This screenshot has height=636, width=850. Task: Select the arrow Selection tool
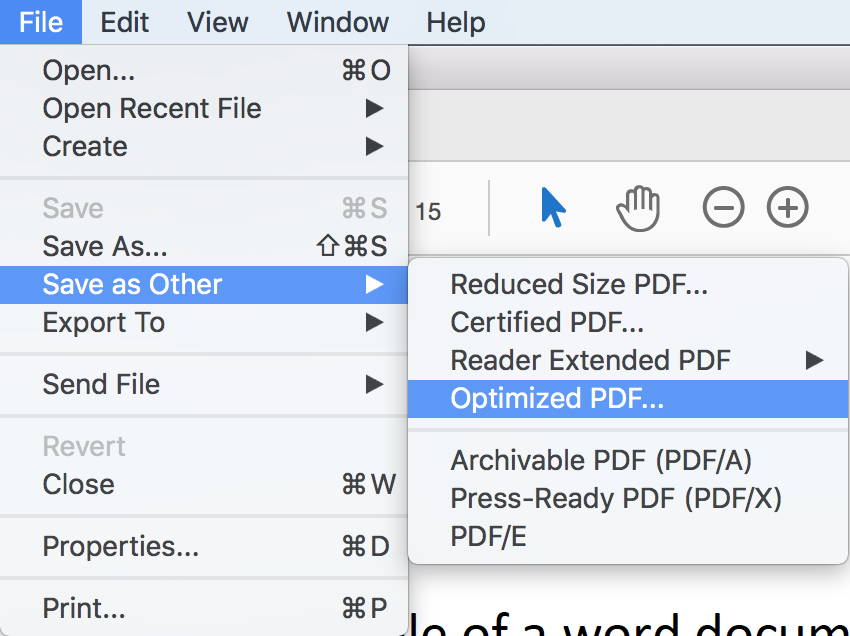click(553, 207)
